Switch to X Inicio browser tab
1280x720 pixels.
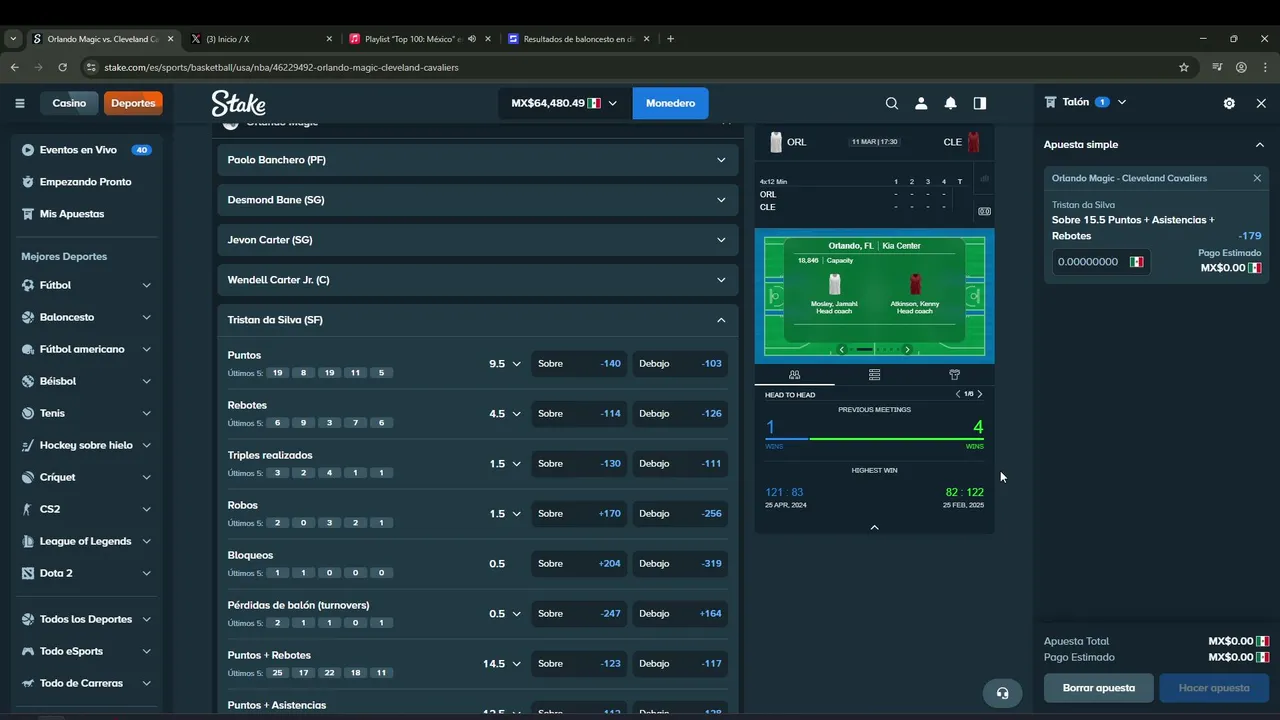point(260,39)
